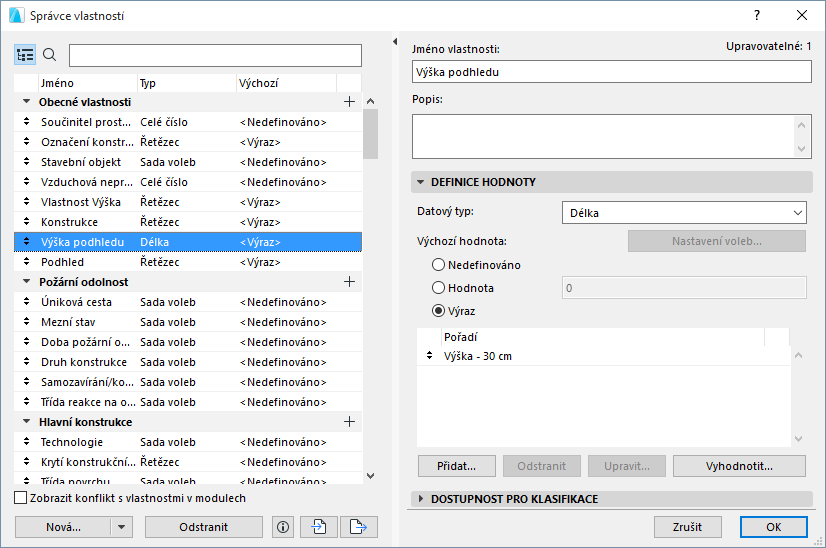The image size is (826, 548).
Task: Enable Zobrazit konflikt s vlastnostmi v modulech
Action: (21, 498)
